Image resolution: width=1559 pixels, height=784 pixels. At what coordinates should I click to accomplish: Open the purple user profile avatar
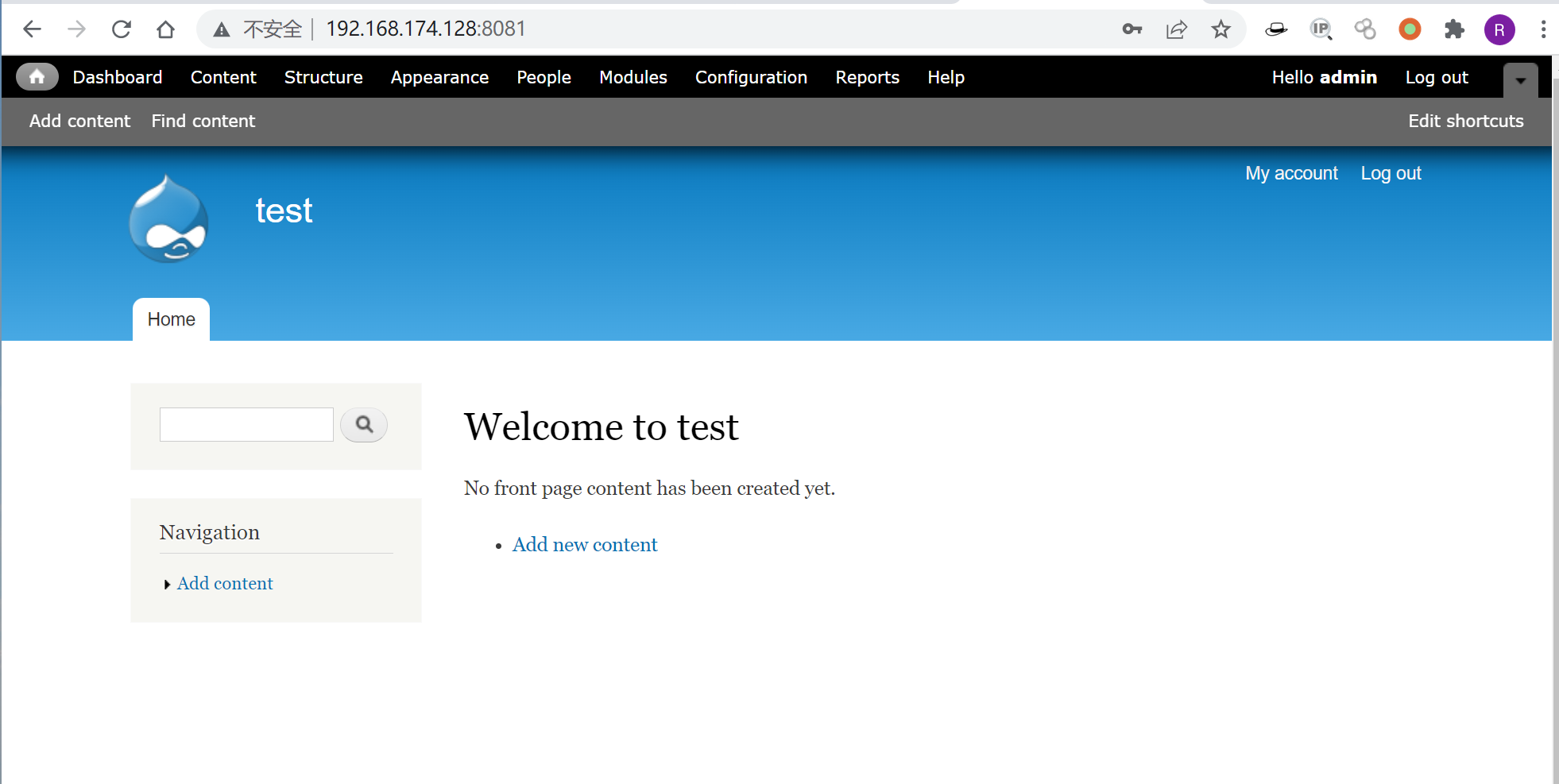coord(1499,30)
